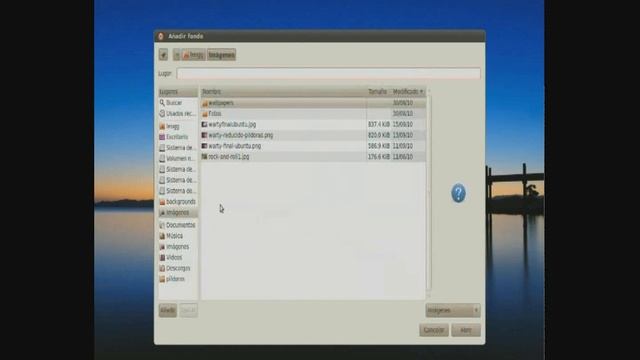Click the 176.6 KB size cell
Screen dimensions: 640x360
click(378, 157)
